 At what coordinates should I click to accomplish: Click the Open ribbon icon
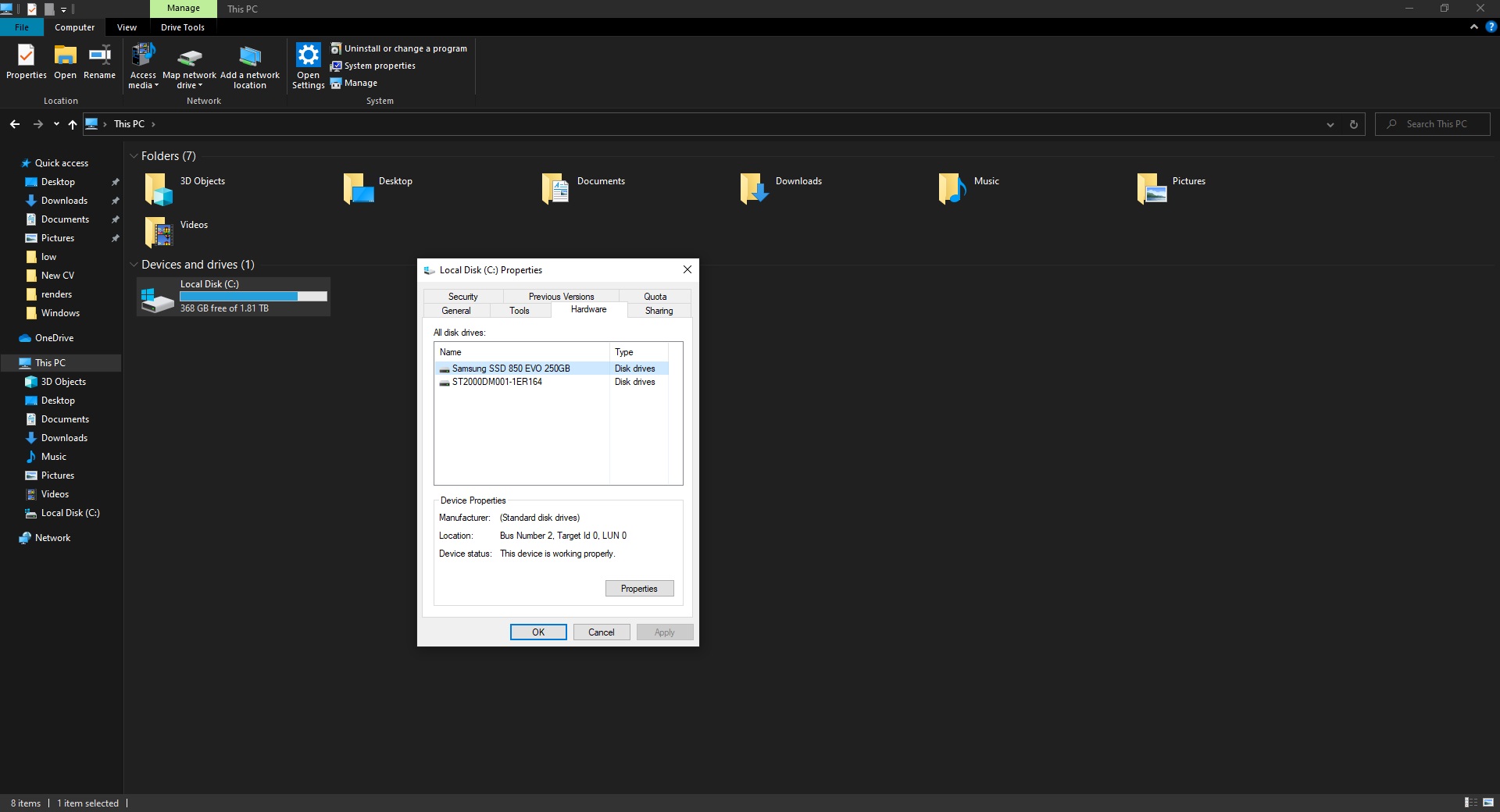pos(65,62)
